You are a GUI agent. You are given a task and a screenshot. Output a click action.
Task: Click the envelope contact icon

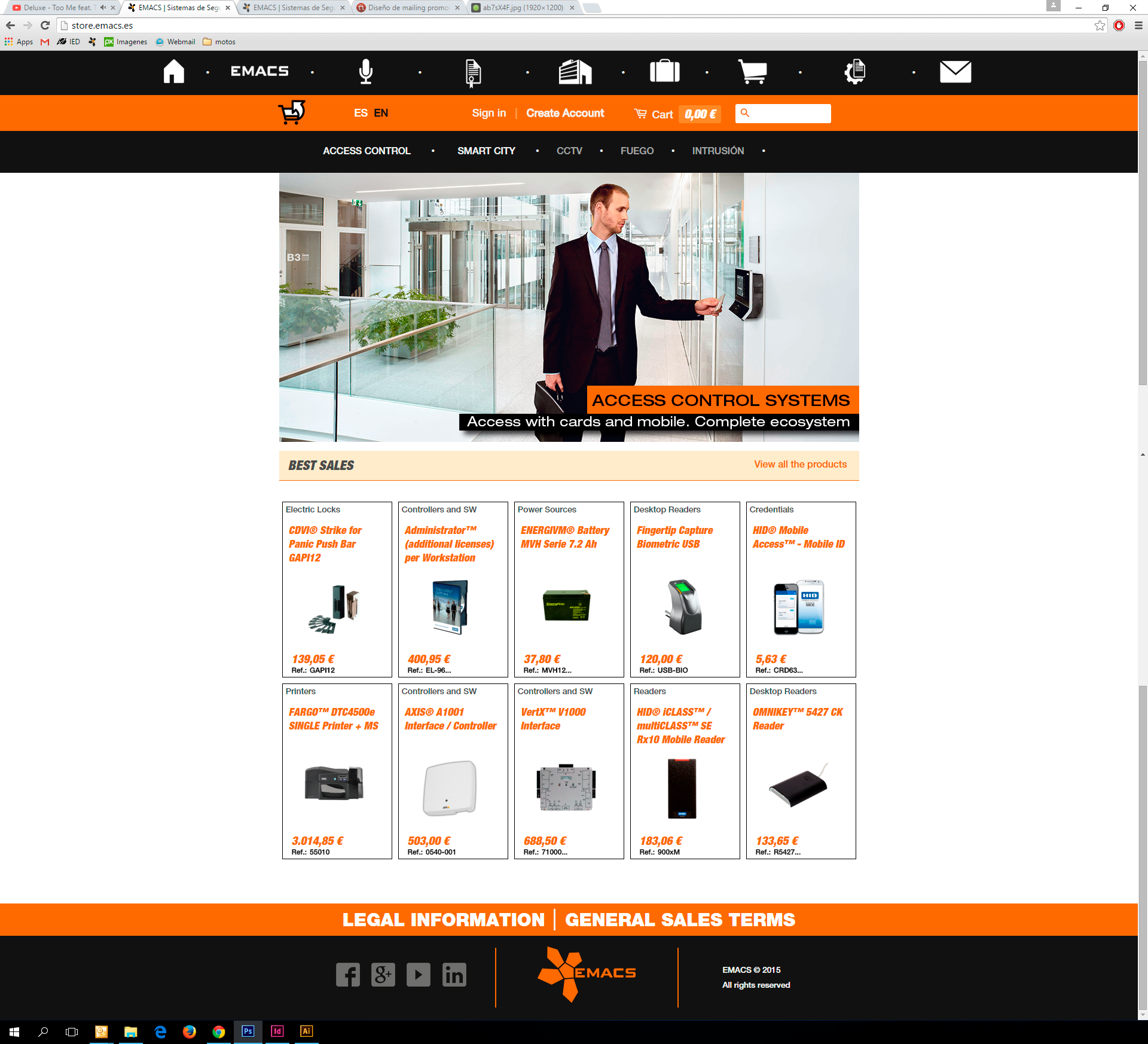coord(955,72)
